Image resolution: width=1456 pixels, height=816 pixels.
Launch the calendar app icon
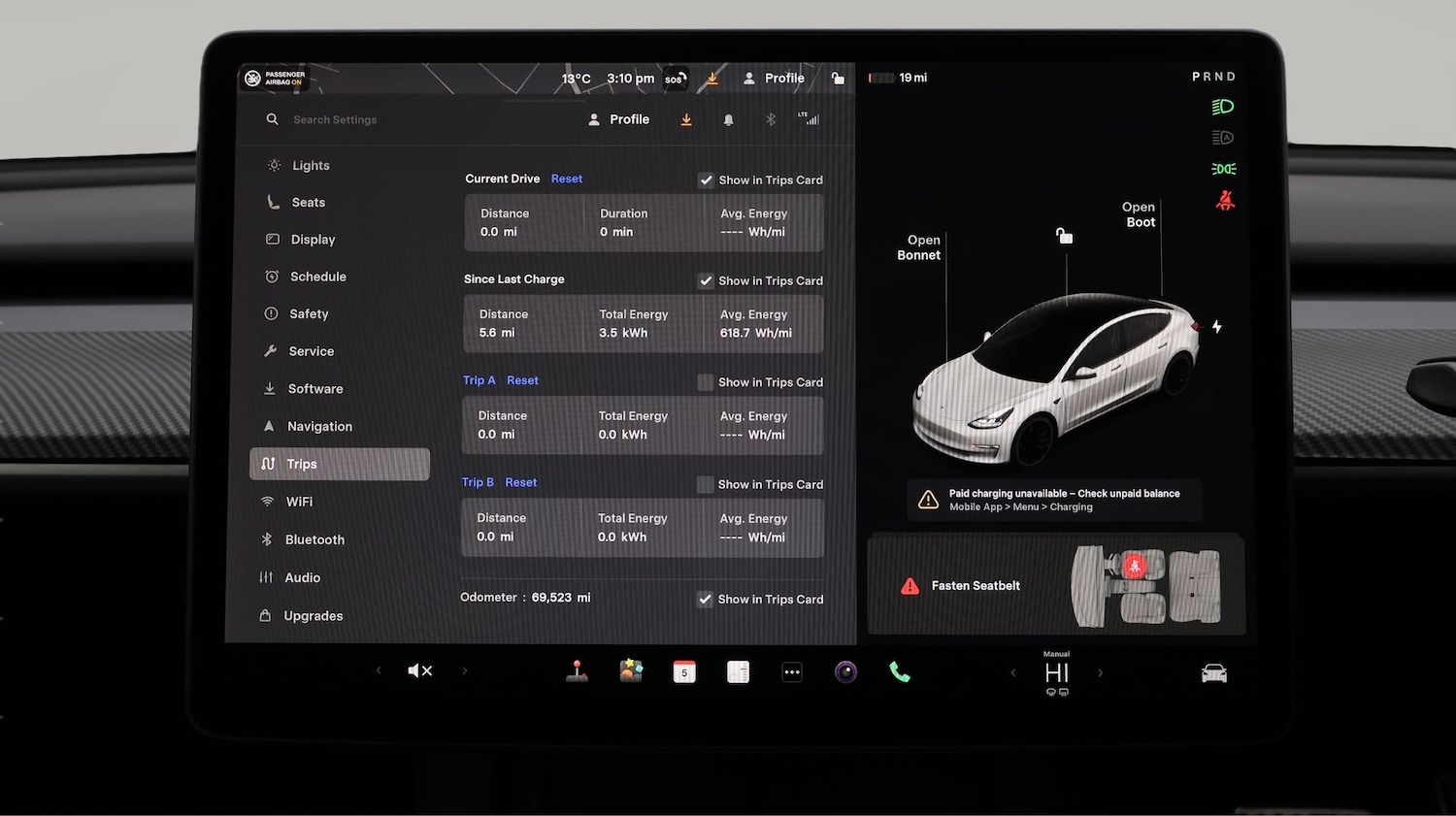point(684,670)
